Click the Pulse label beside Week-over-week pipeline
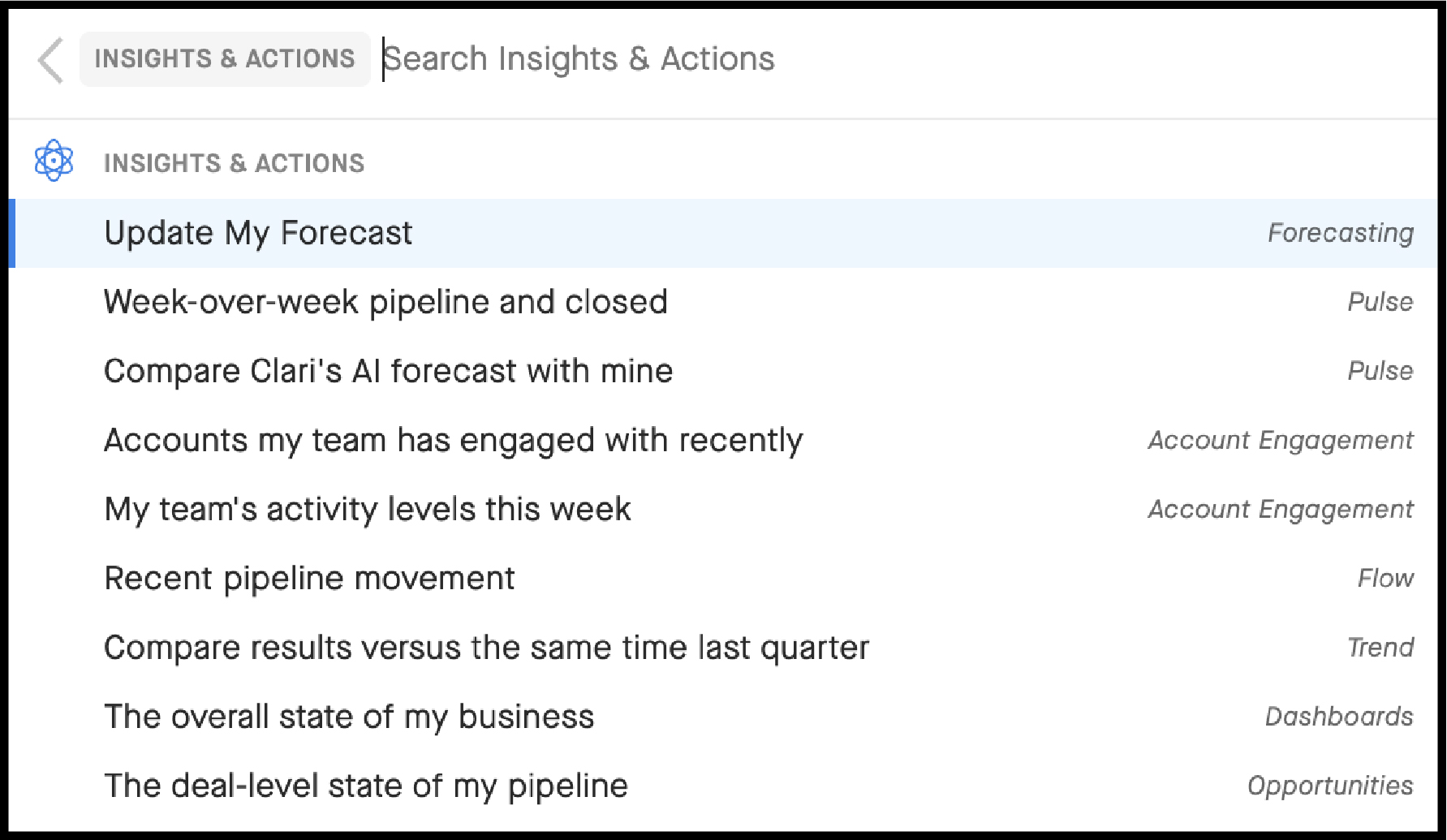 pyautogui.click(x=1380, y=301)
